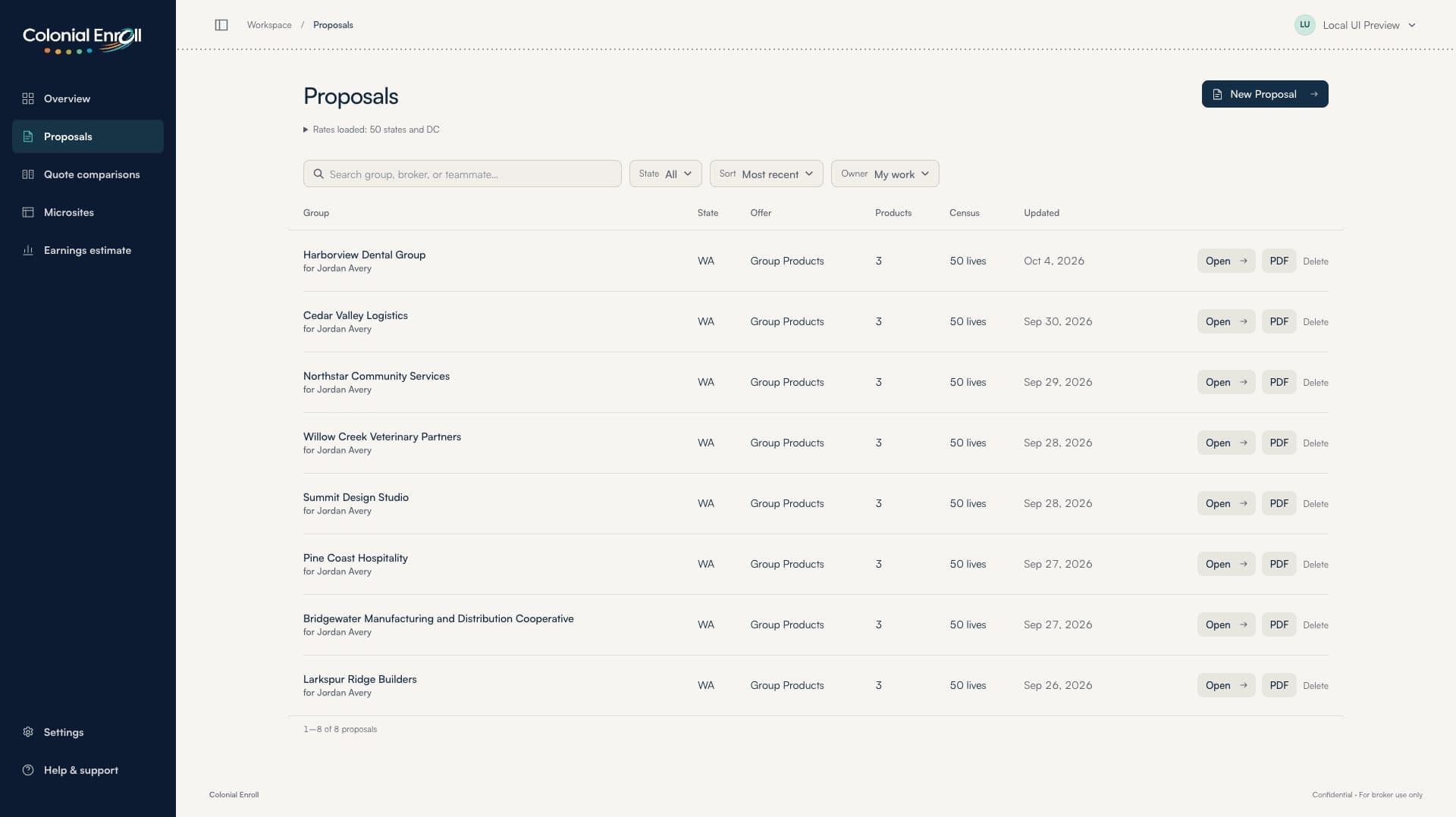Delete the Larkspur Ridge Builders proposal
1456x817 pixels.
pyautogui.click(x=1316, y=686)
